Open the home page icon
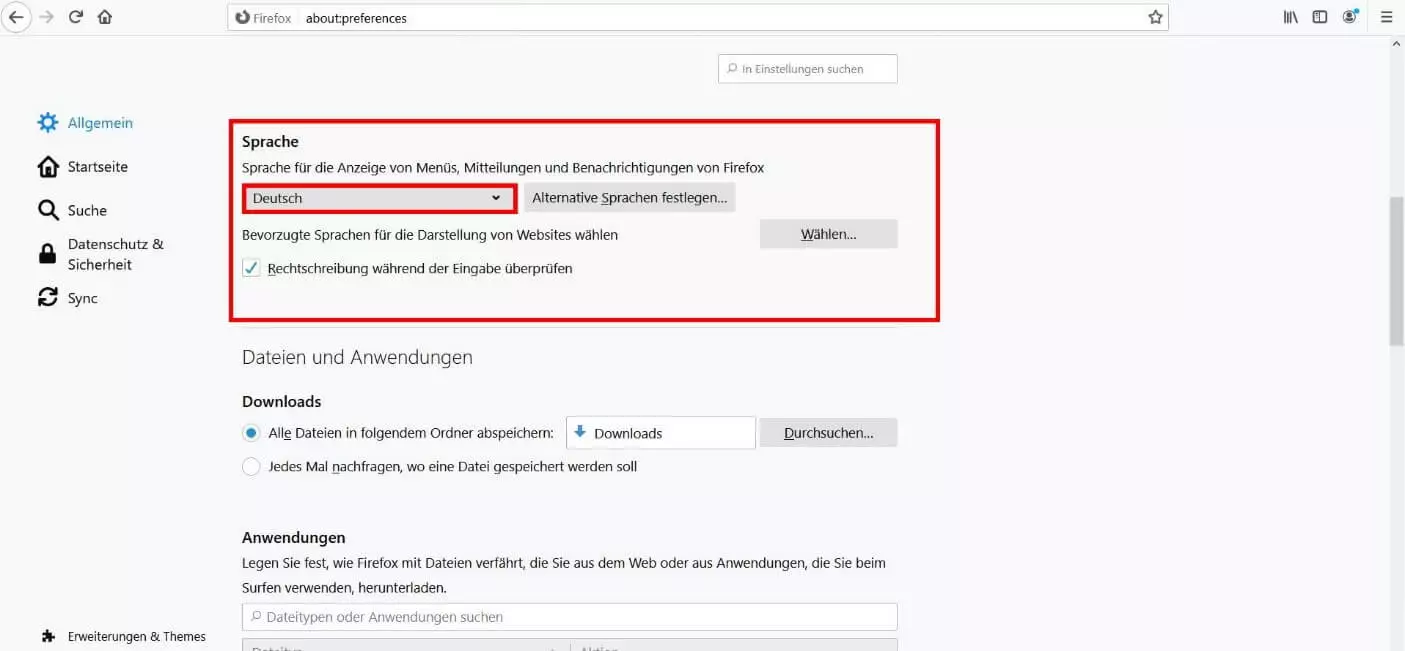This screenshot has height=651, width=1405. tap(105, 17)
